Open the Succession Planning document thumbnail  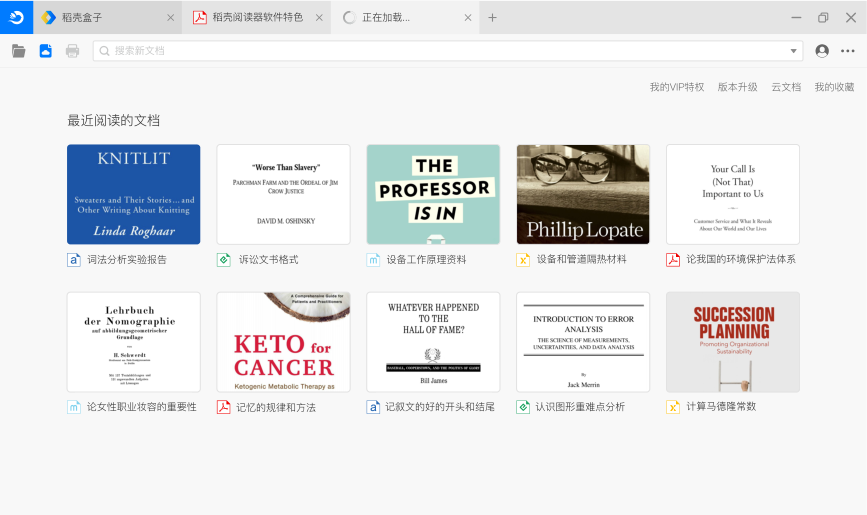point(733,342)
